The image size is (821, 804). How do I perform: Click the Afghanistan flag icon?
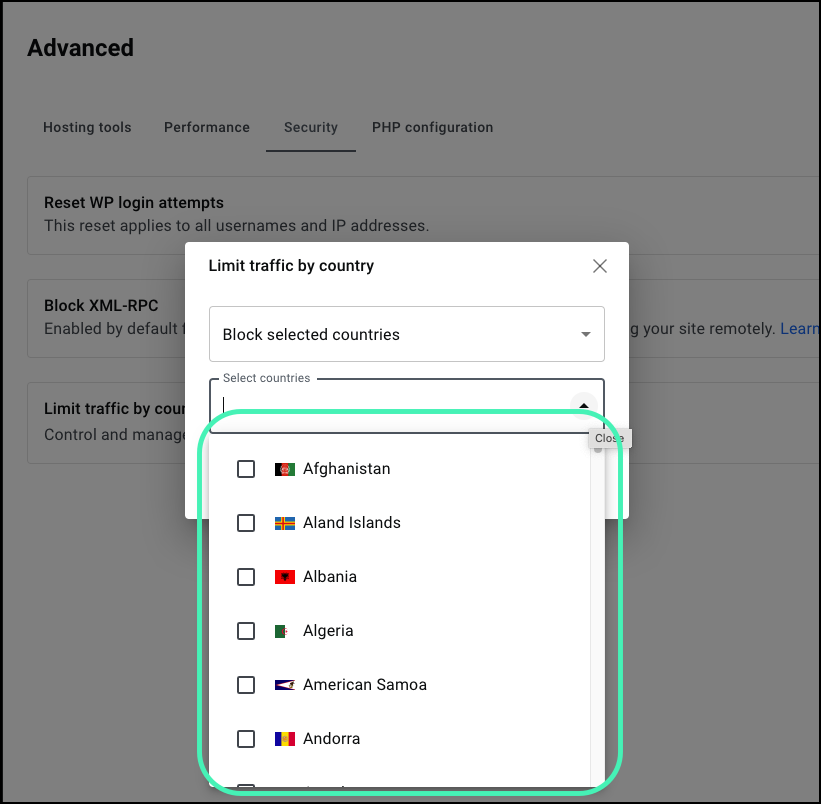[x=285, y=469]
